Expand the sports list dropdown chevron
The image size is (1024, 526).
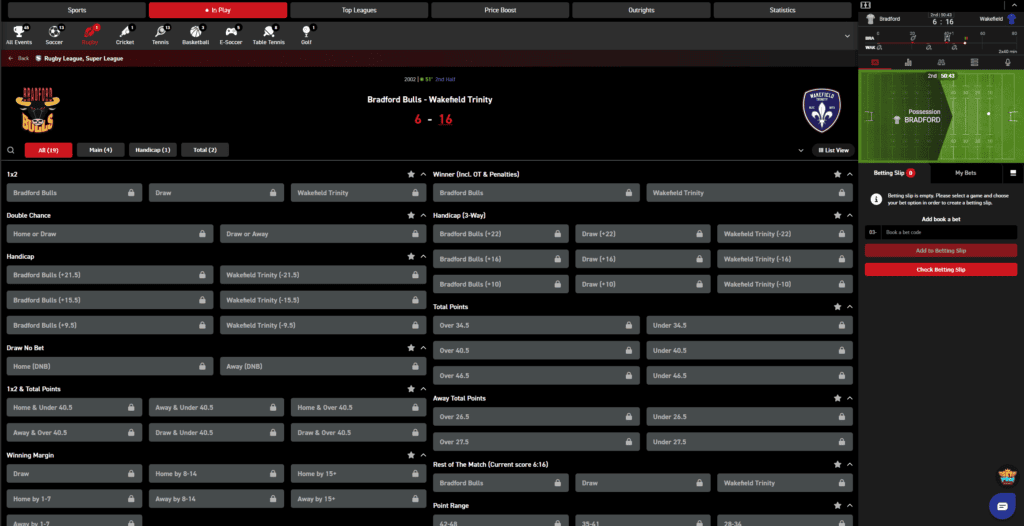click(x=848, y=36)
